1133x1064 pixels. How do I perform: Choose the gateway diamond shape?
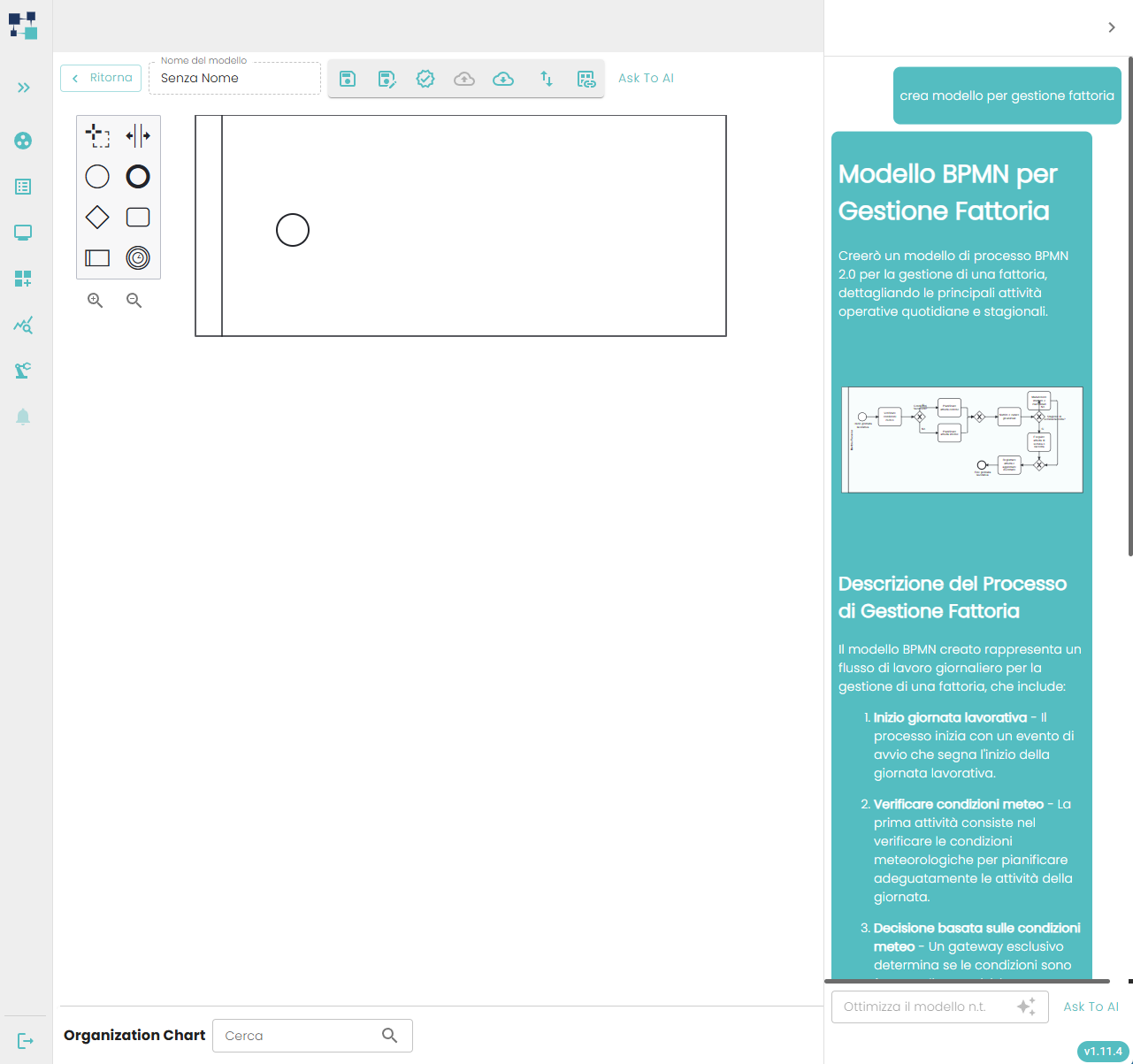click(x=97, y=218)
